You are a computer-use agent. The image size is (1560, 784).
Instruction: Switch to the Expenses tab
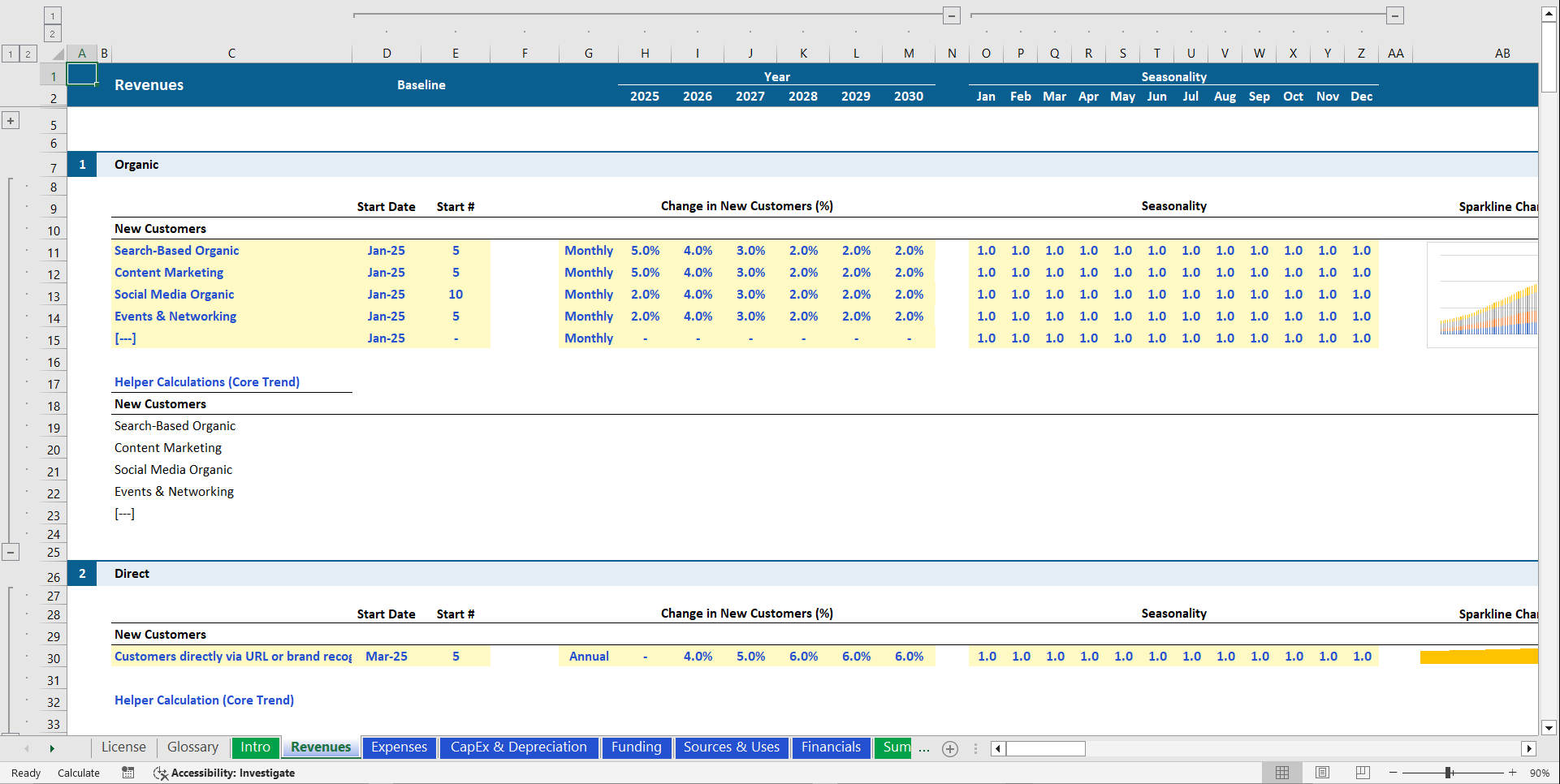(x=399, y=747)
